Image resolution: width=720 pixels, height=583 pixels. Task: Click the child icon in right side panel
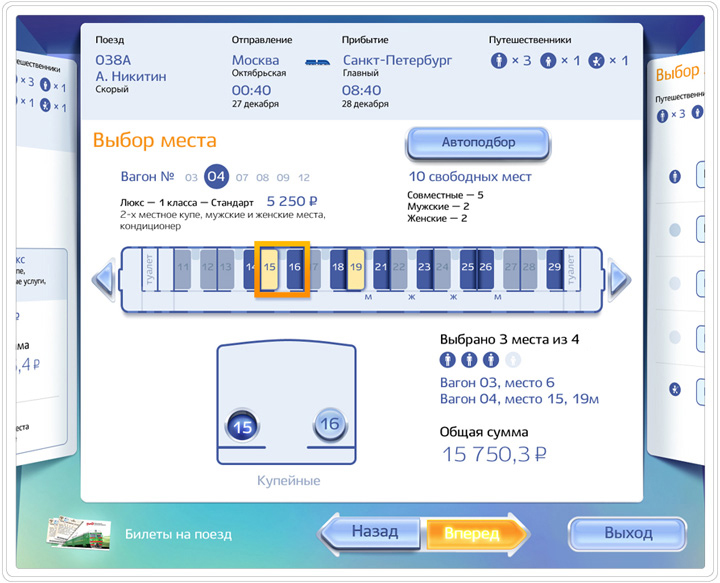pyautogui.click(x=675, y=389)
